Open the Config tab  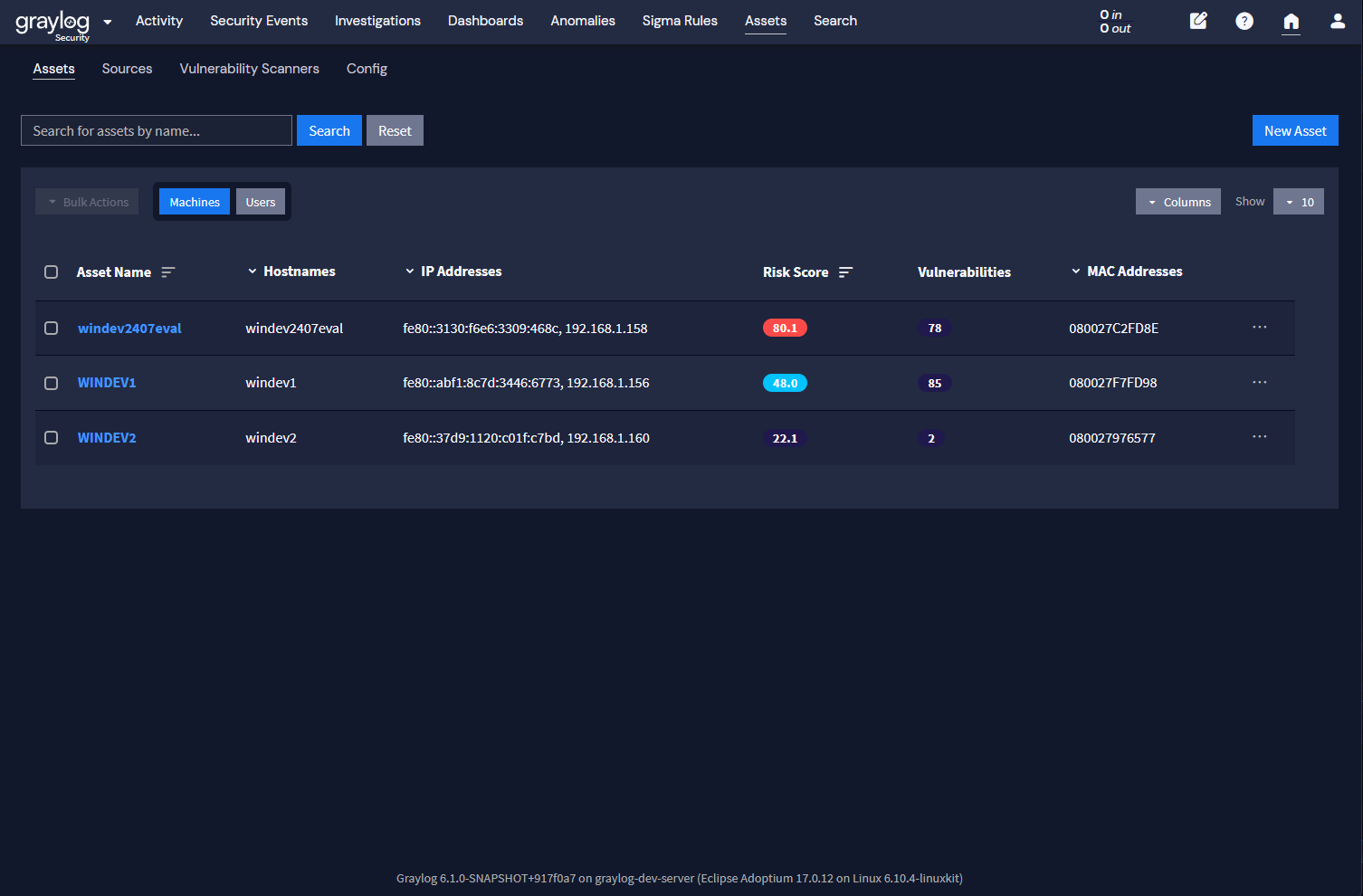[367, 69]
